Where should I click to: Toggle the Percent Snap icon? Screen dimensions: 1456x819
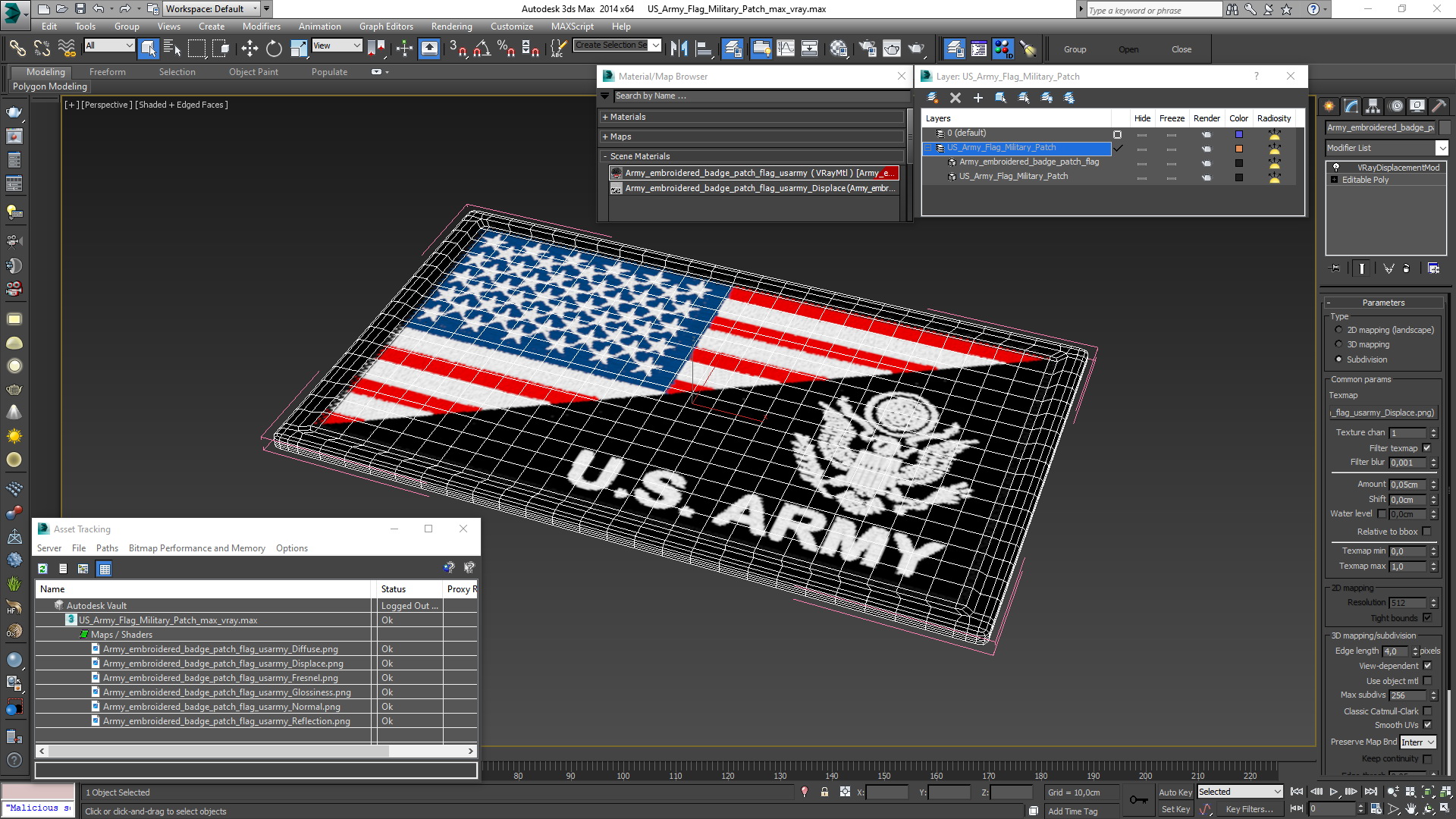(x=506, y=49)
